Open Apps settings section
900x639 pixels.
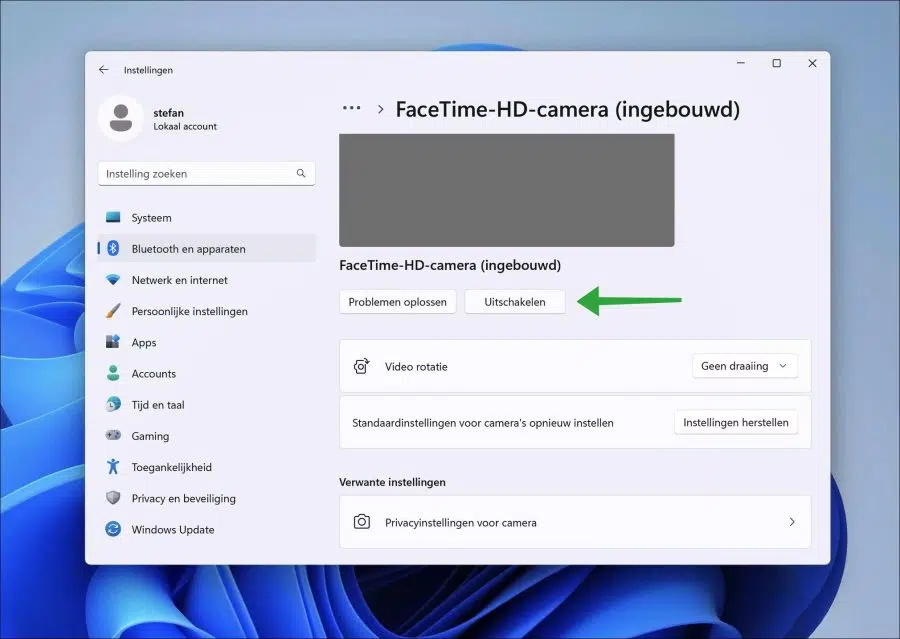pyautogui.click(x=207, y=342)
